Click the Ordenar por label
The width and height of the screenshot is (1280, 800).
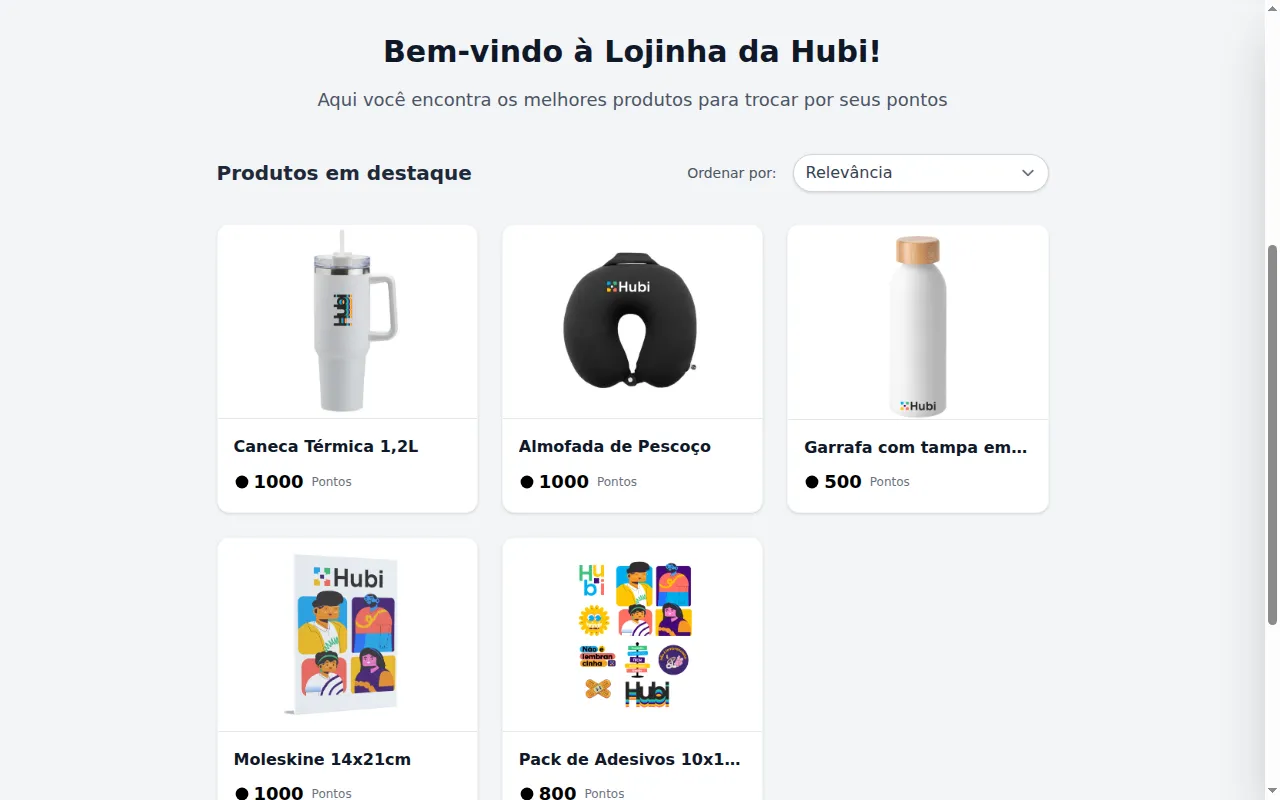tap(731, 173)
